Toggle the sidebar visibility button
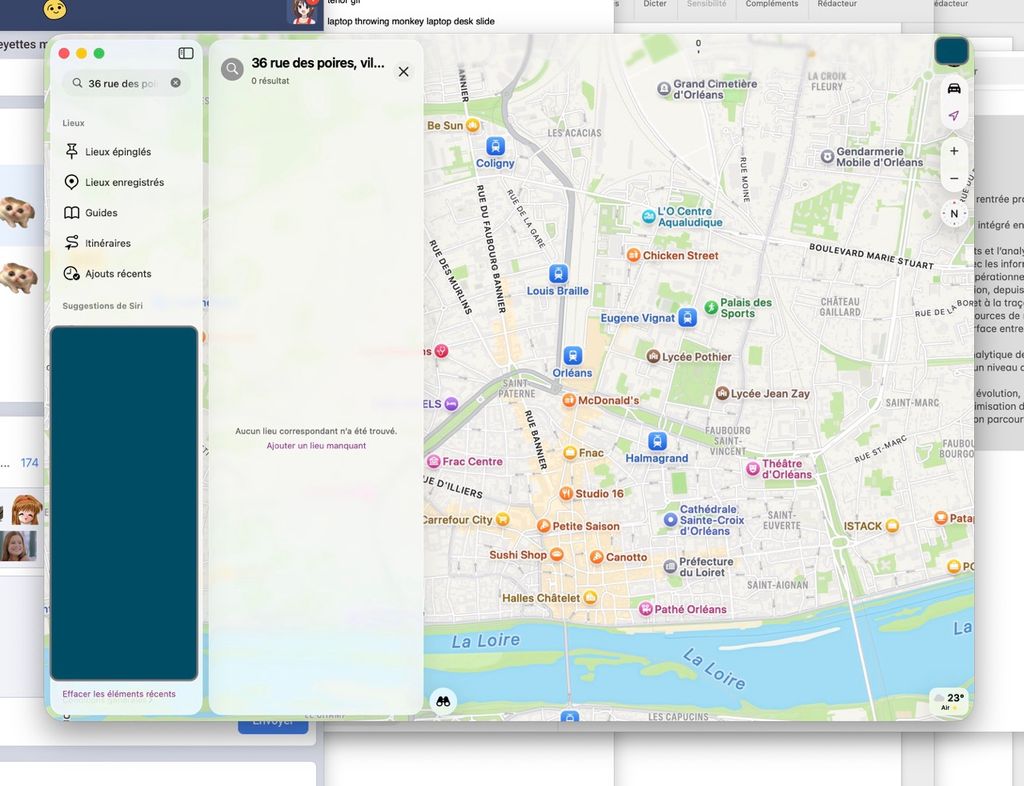The image size is (1024, 786). point(186,53)
